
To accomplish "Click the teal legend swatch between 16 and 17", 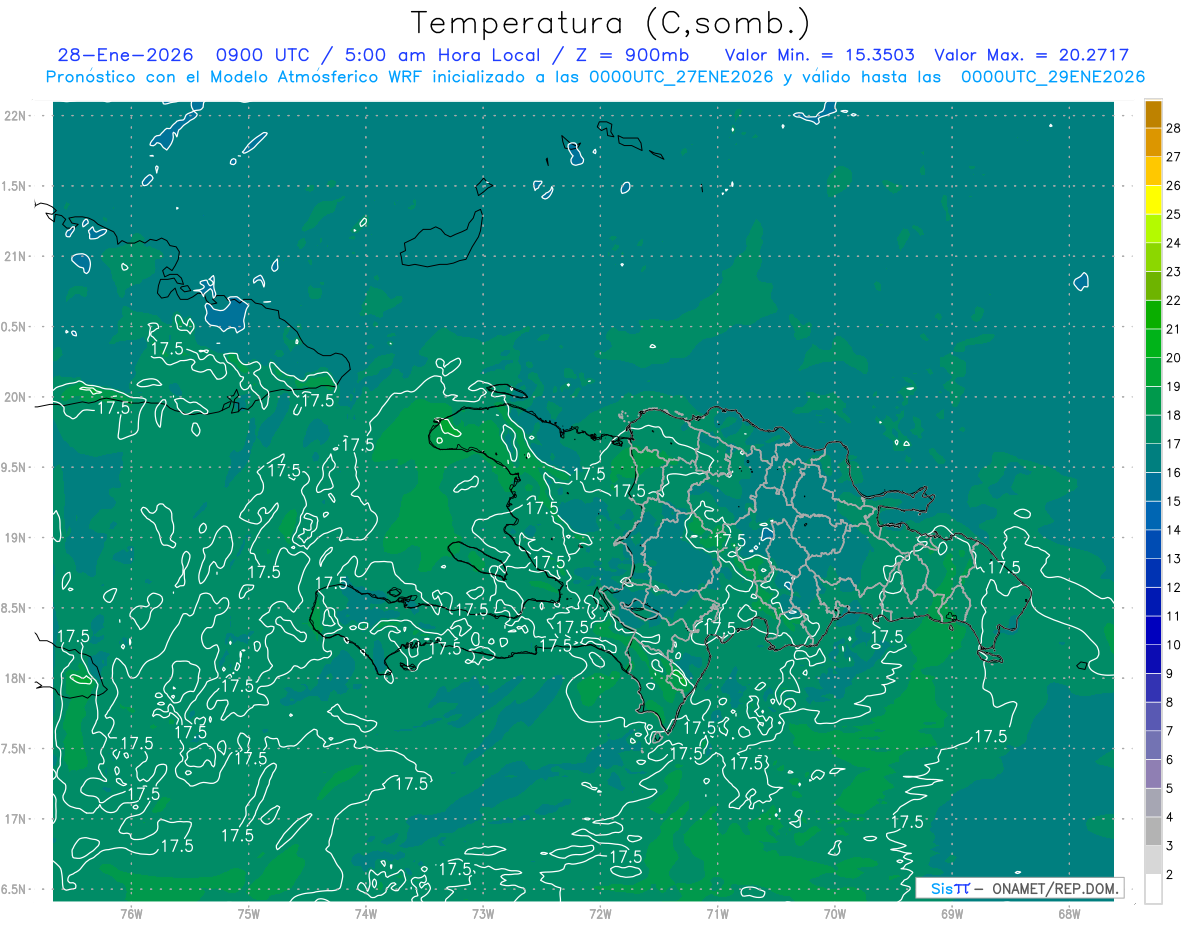I will (x=1153, y=458).
